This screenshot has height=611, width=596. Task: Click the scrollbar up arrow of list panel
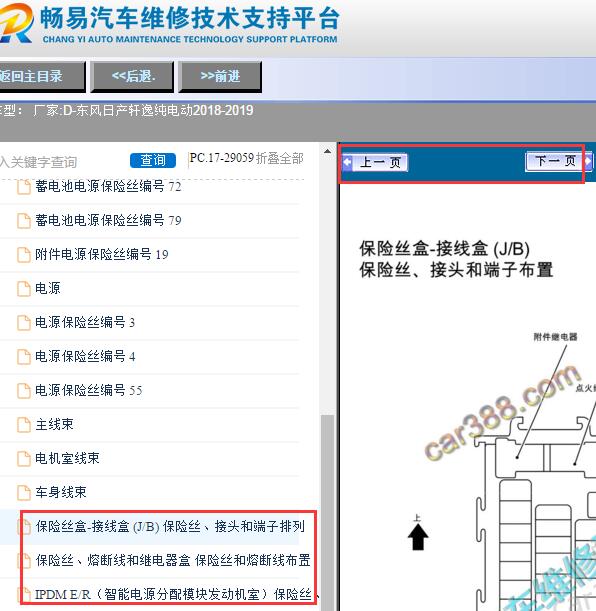pos(327,151)
